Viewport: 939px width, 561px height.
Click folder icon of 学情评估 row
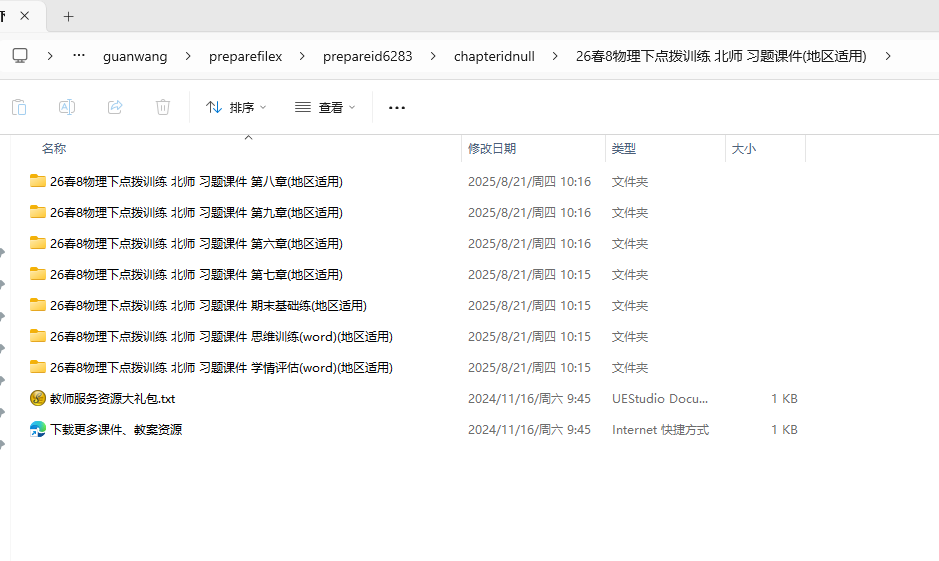[38, 367]
